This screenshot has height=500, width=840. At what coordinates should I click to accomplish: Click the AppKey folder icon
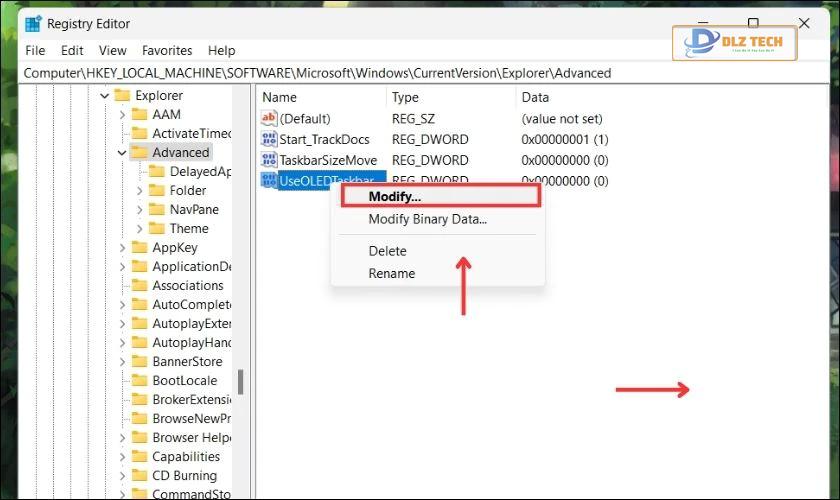pyautogui.click(x=139, y=247)
